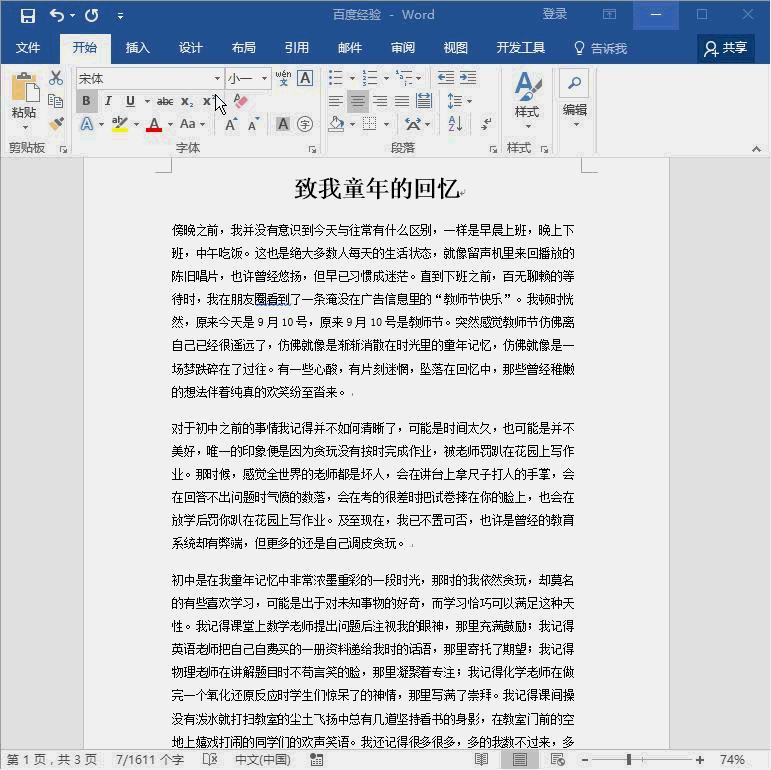771x770 pixels.
Task: Align text left
Action: click(x=335, y=101)
